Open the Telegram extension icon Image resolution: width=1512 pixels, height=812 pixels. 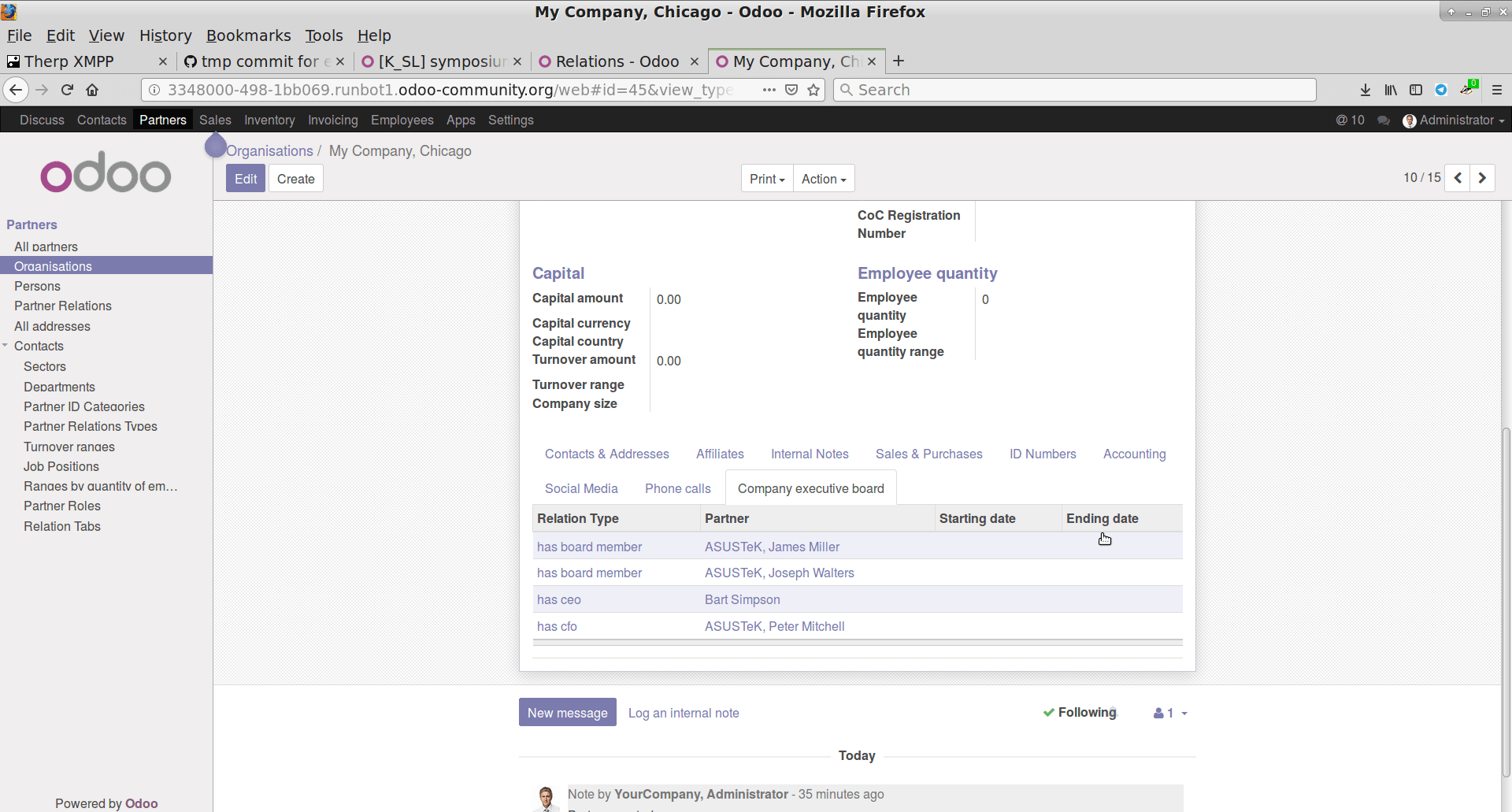[1441, 90]
